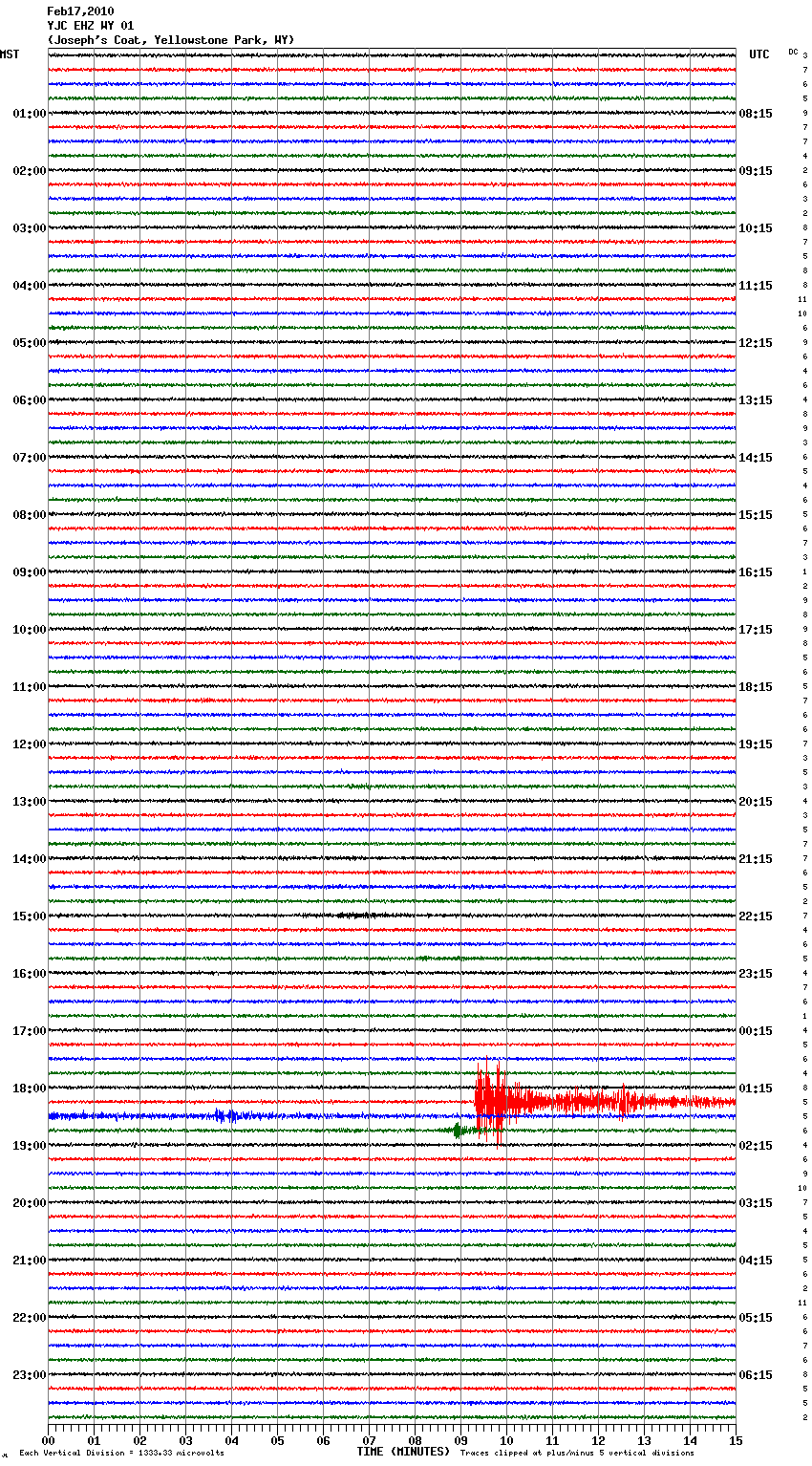
Task: Click the 09:00 MST time label
Action: click(29, 572)
